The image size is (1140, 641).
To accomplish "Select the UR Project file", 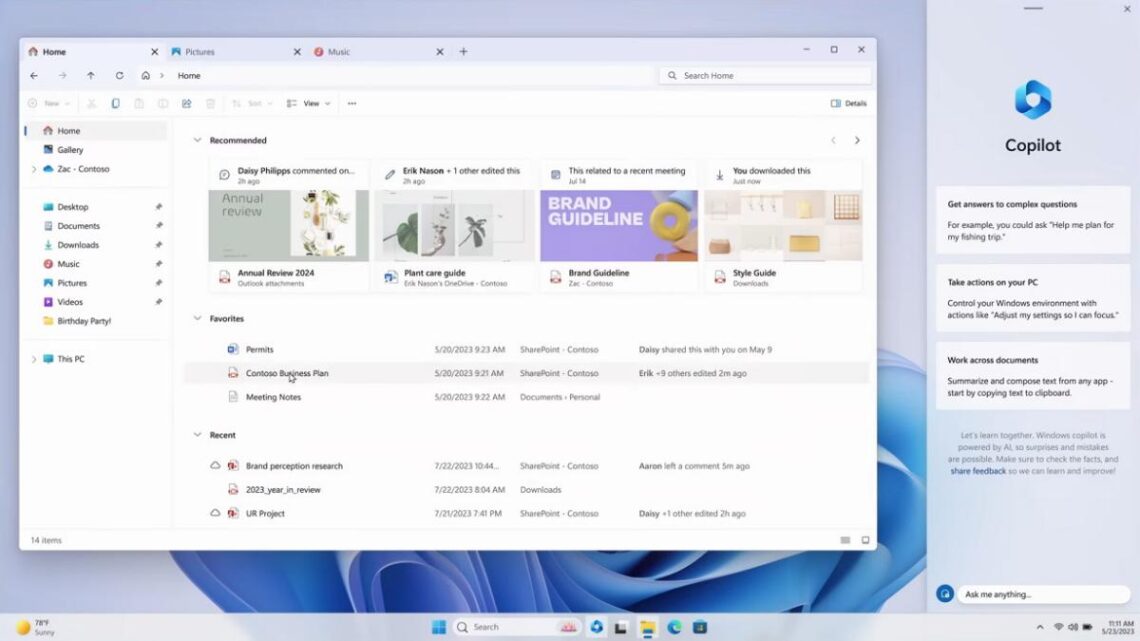I will click(526, 513).
